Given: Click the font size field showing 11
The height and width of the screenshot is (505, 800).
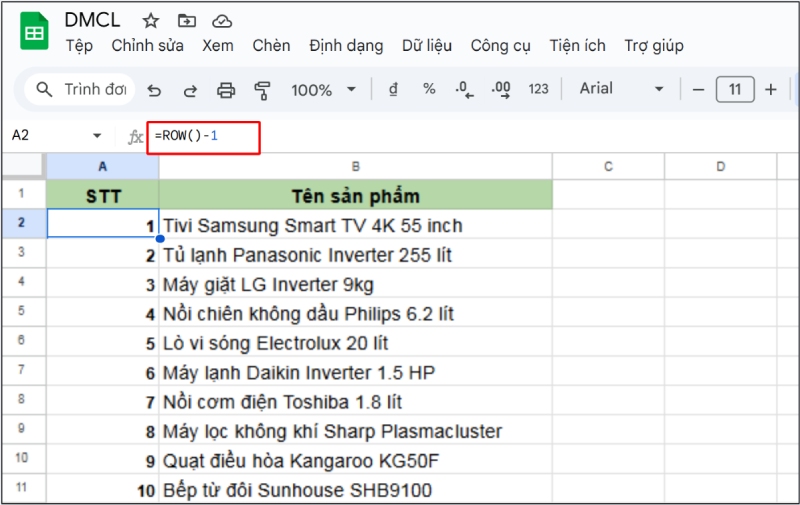Looking at the screenshot, I should point(735,90).
